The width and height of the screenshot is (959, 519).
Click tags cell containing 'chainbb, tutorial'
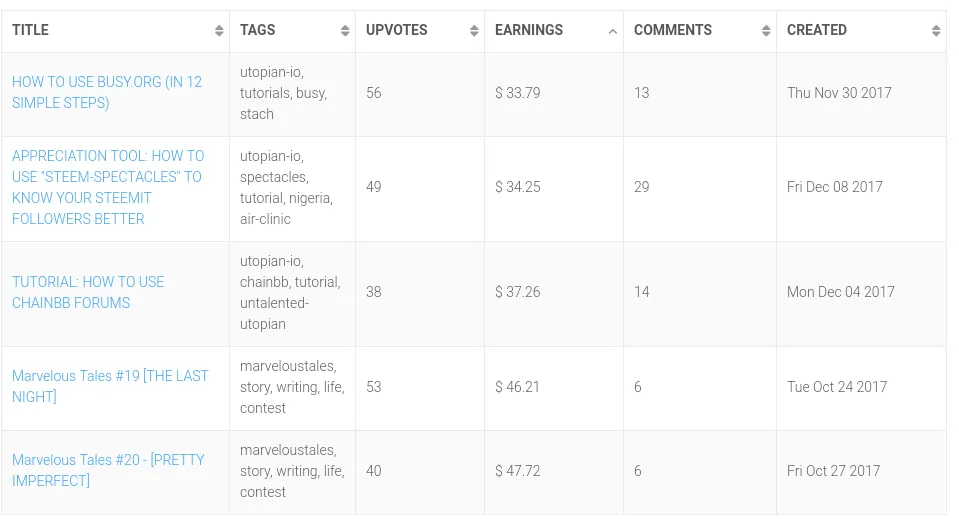click(292, 293)
